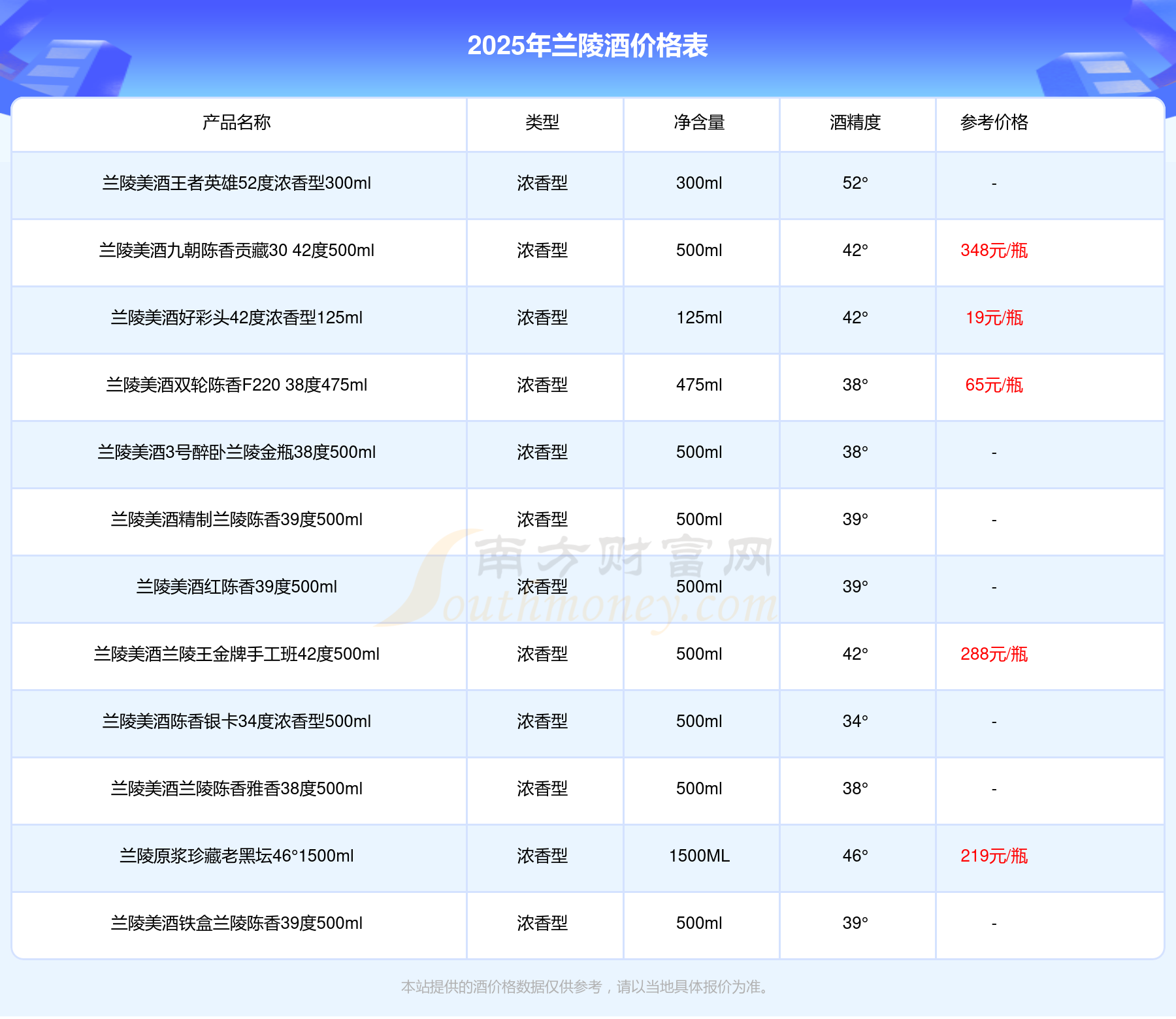Click 浓香型 in the 兰陵陈香雅香 row
The image size is (1176, 1019).
542,788
